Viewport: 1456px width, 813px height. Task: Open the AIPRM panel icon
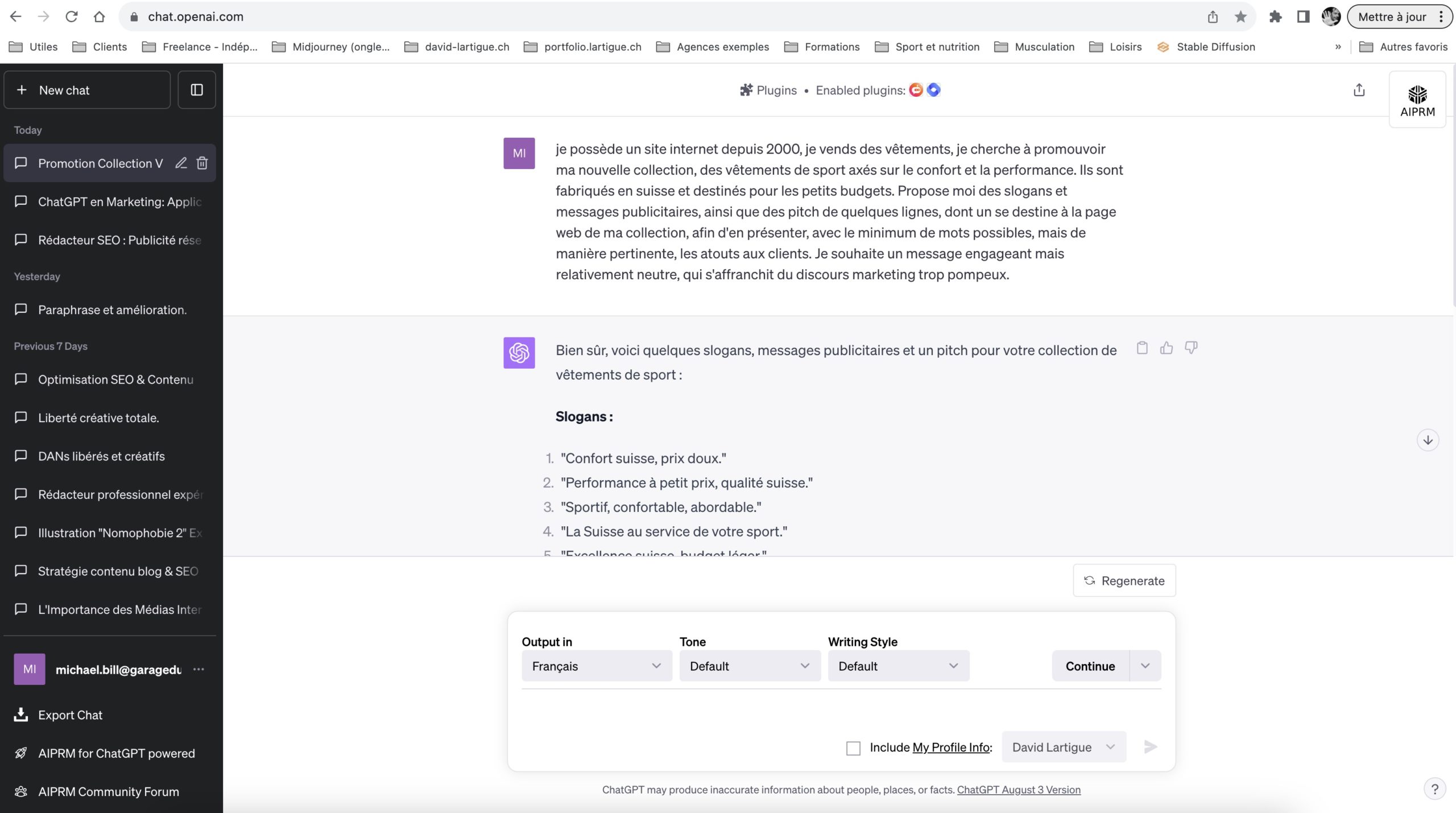[x=1417, y=100]
